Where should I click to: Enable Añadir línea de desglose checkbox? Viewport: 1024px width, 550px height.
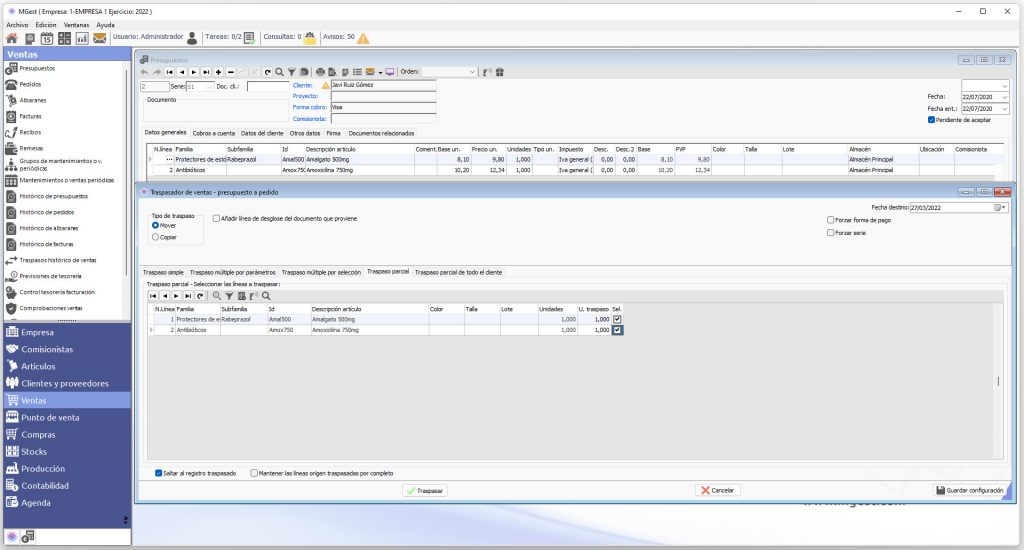(x=216, y=219)
